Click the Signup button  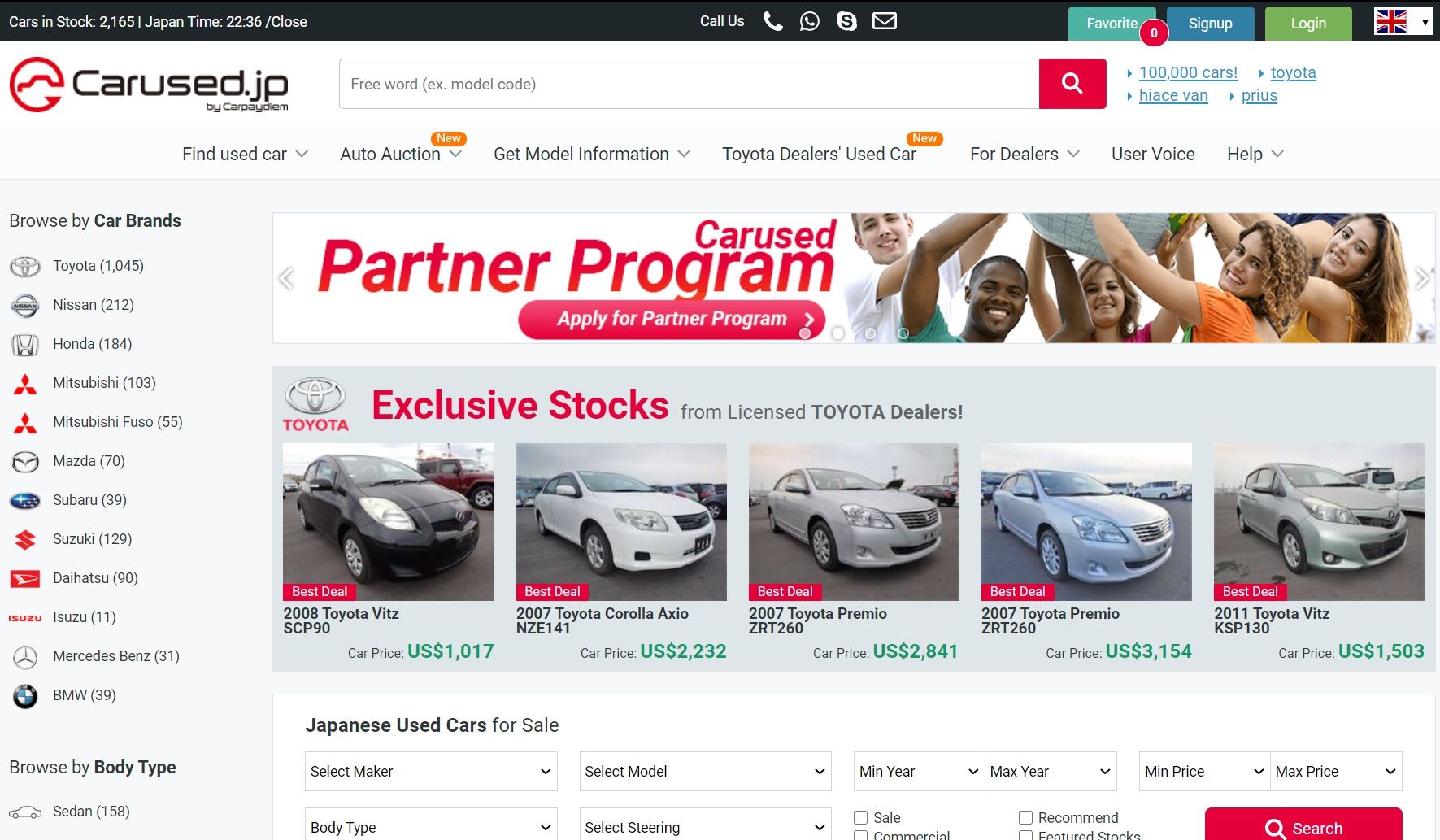pyautogui.click(x=1210, y=24)
